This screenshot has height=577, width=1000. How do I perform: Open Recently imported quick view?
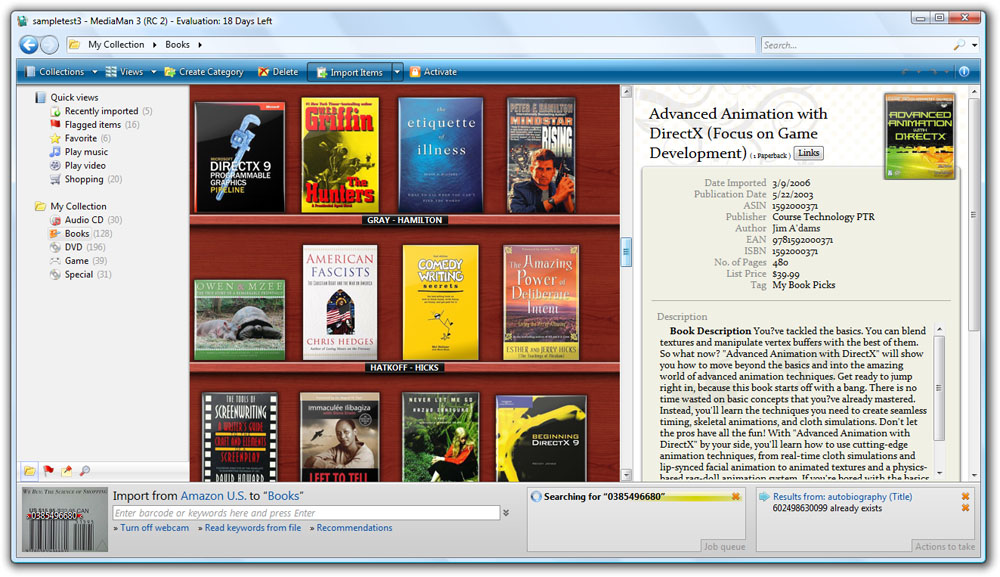101,111
